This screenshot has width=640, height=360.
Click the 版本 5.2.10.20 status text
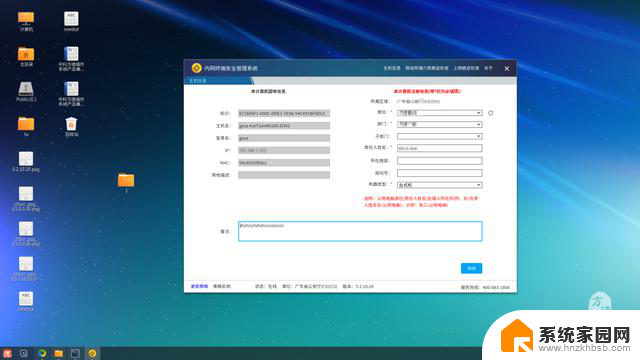click(358, 287)
